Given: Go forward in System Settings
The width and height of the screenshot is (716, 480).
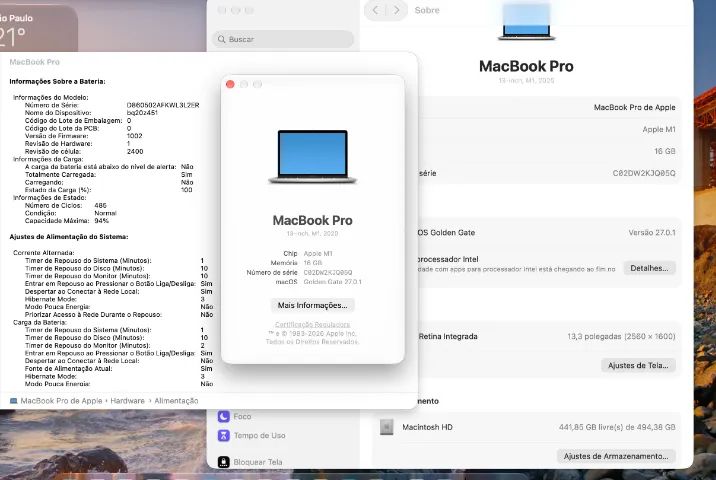Looking at the screenshot, I should [396, 10].
